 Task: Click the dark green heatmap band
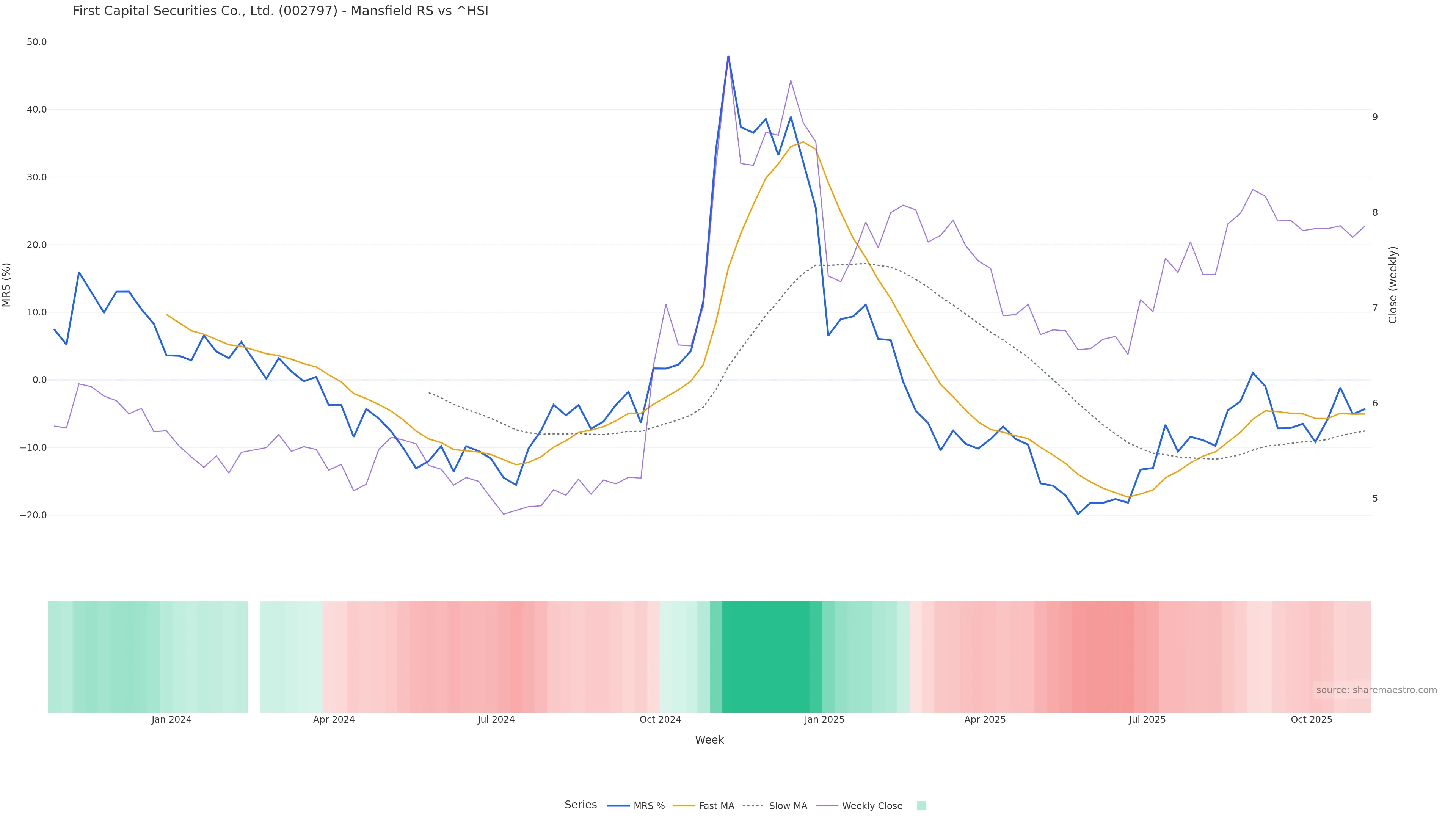[x=766, y=657]
